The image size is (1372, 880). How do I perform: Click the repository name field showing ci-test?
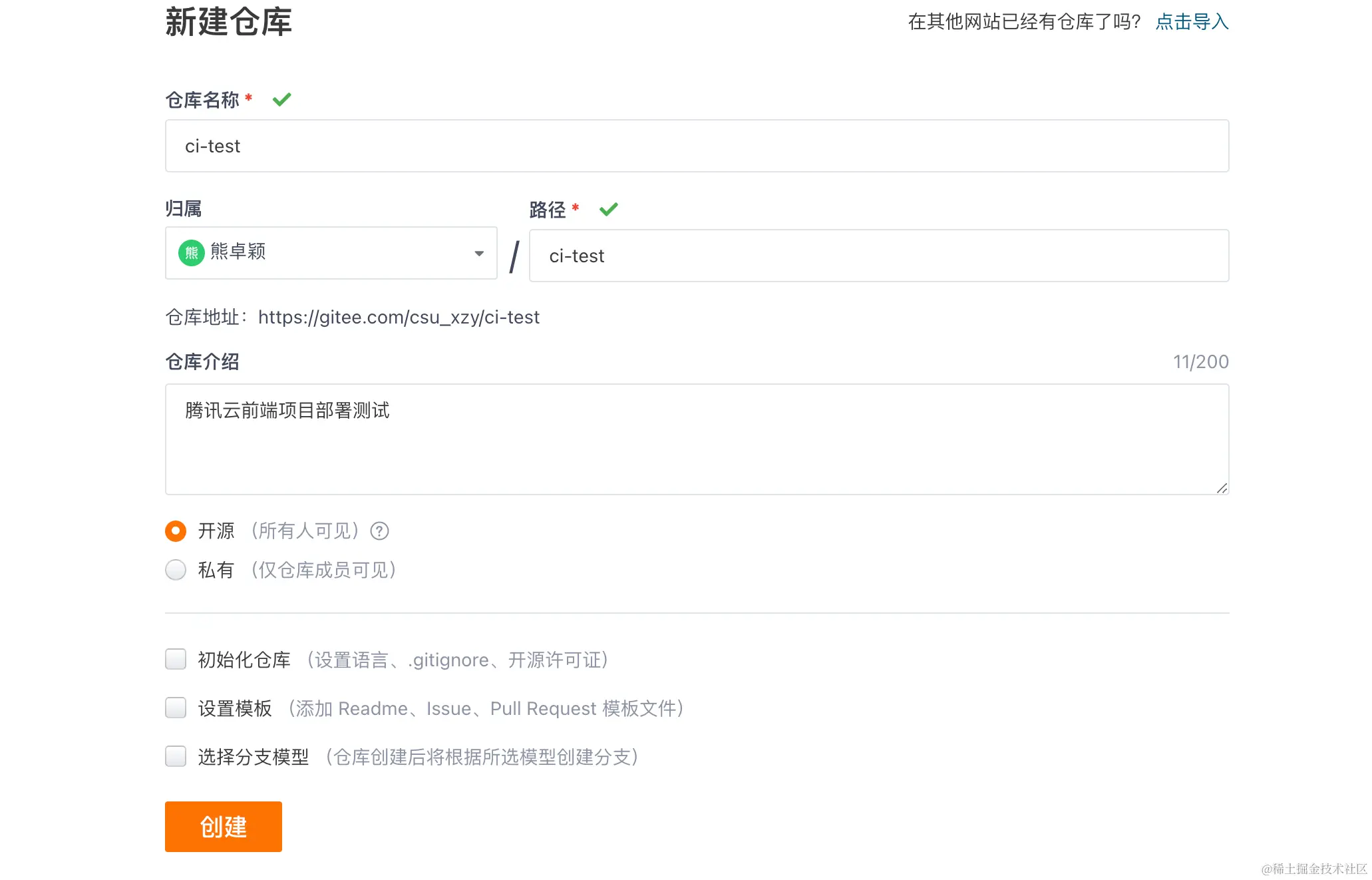click(696, 146)
